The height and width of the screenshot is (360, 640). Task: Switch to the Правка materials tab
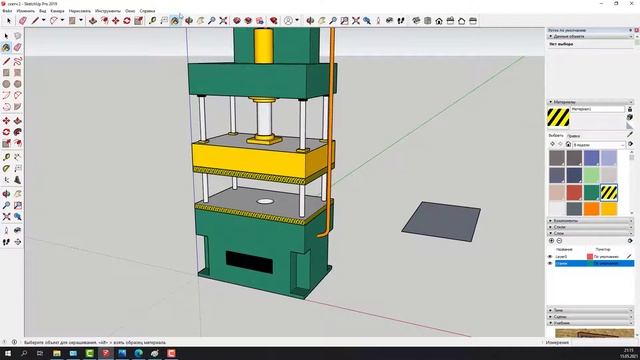[573, 136]
